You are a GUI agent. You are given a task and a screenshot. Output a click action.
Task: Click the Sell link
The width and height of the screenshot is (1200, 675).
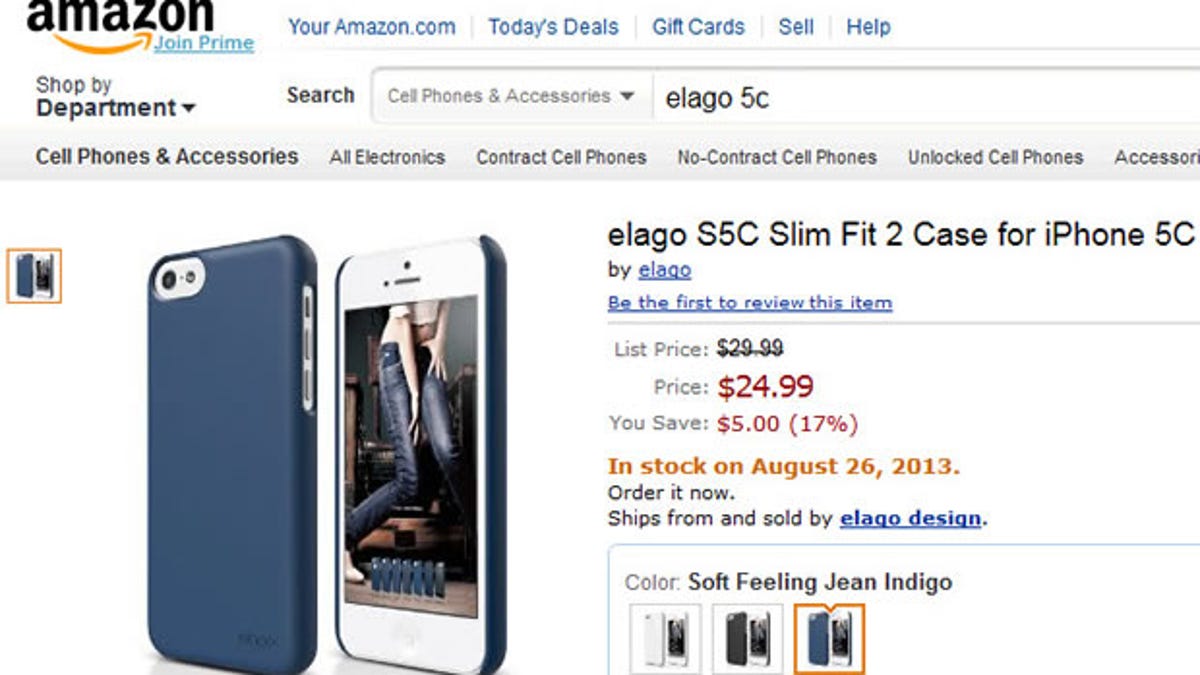point(796,27)
